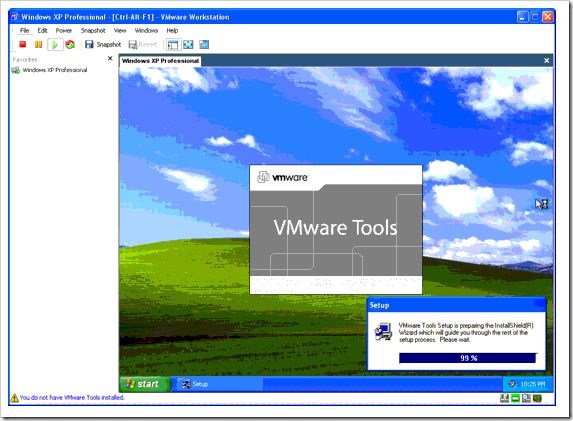This screenshot has width=573, height=421.
Task: Click the guest system tray icon
Action: 512,384
